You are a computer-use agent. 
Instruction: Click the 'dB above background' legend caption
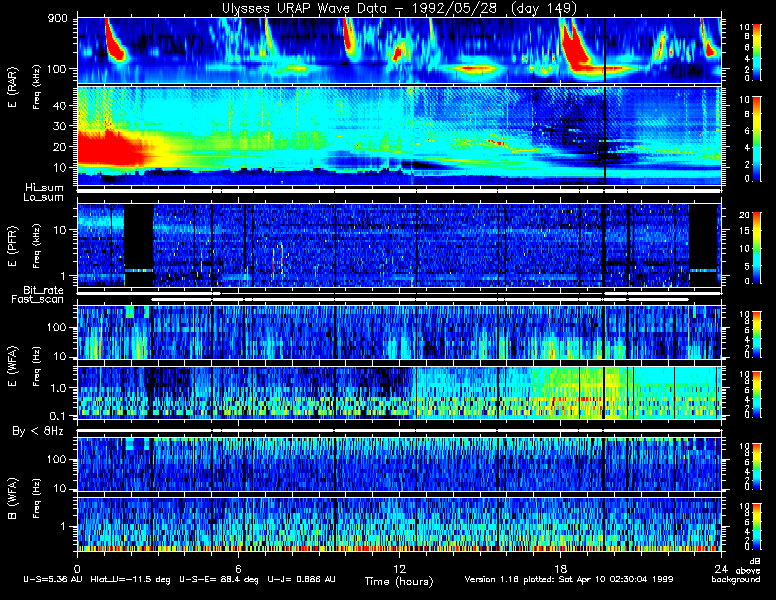[737, 571]
